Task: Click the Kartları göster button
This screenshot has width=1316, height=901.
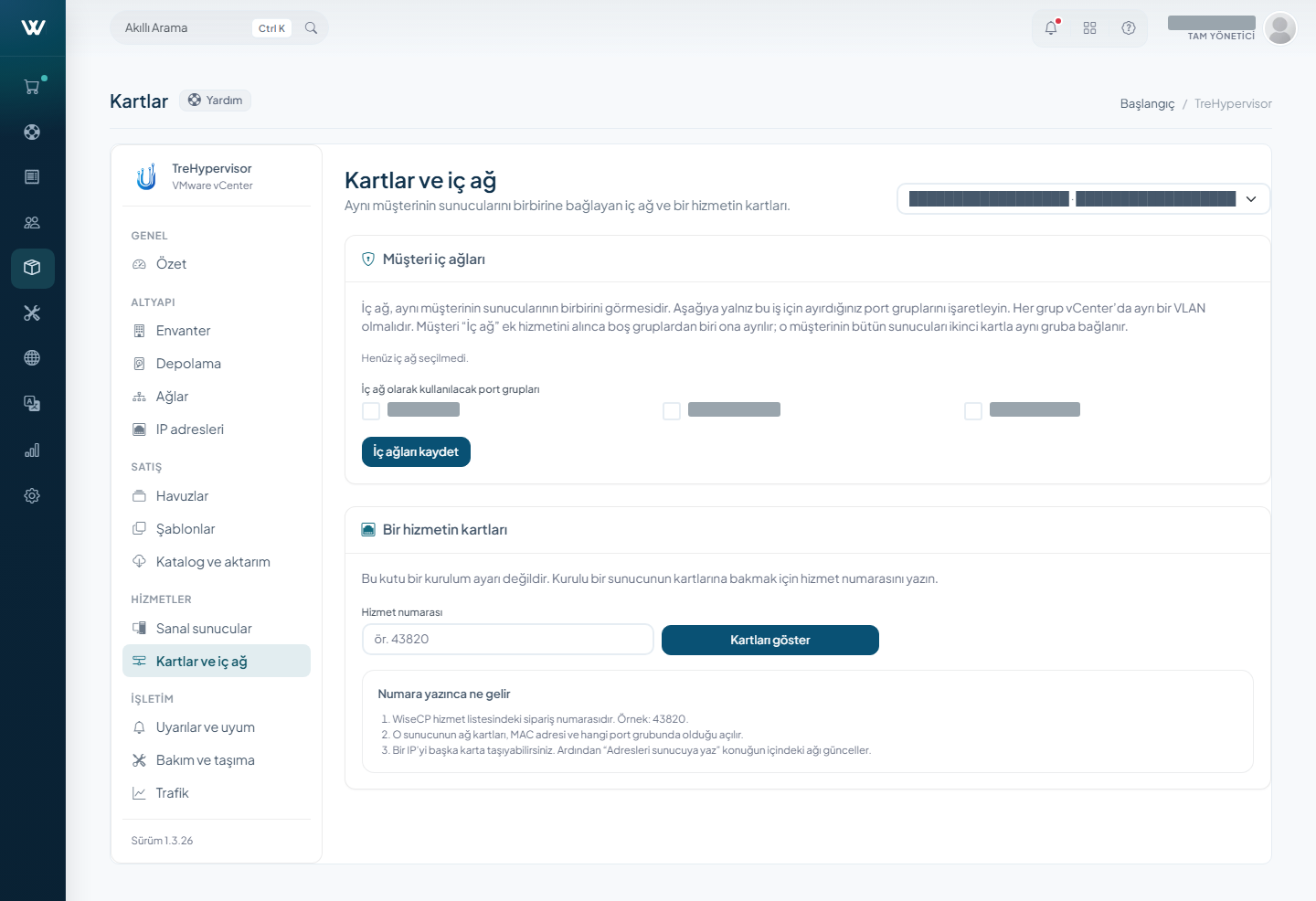Action: pyautogui.click(x=770, y=641)
